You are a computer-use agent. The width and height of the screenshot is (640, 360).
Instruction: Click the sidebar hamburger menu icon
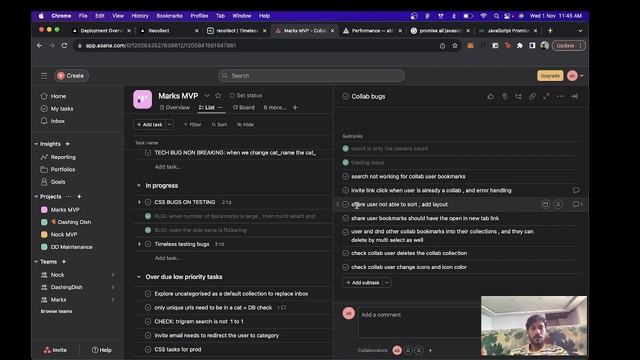point(44,76)
